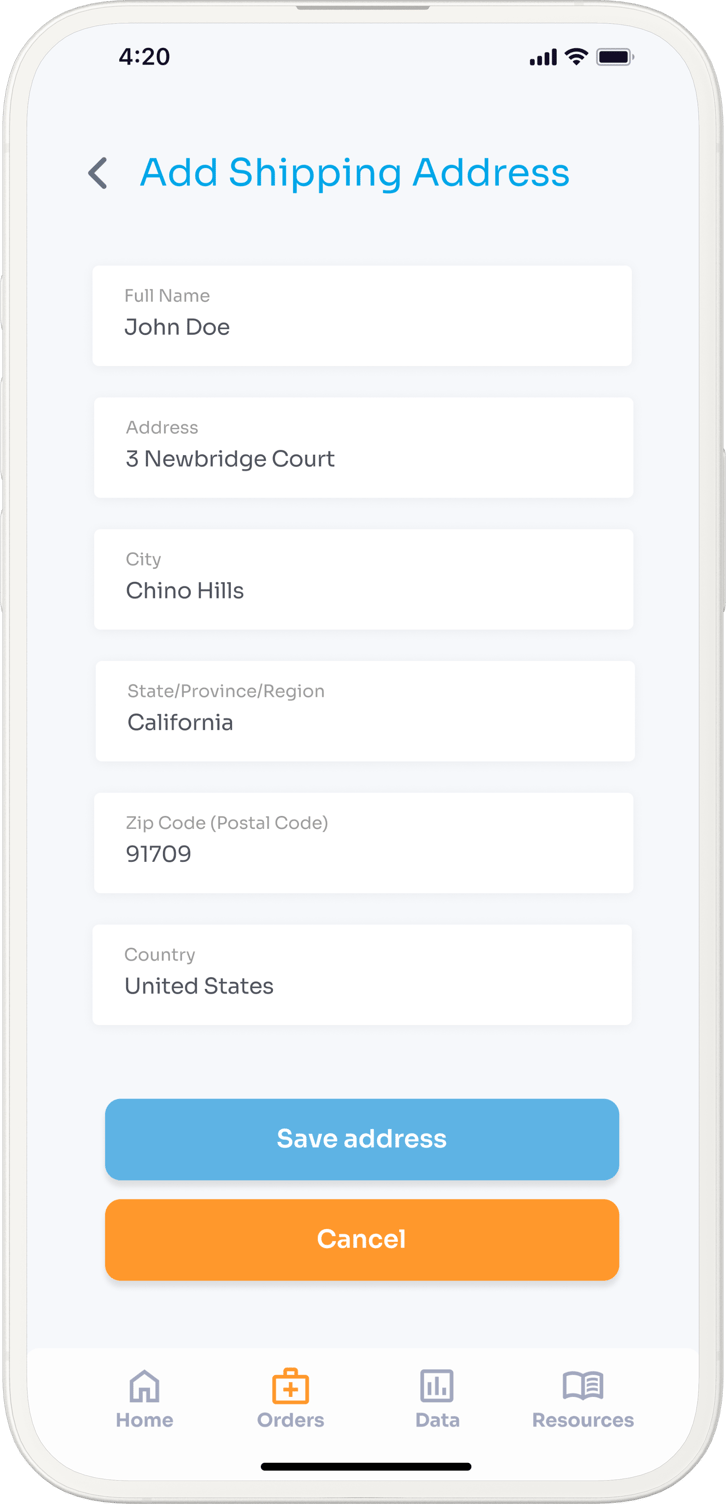Open the State/Province/Region field

pyautogui.click(x=365, y=711)
